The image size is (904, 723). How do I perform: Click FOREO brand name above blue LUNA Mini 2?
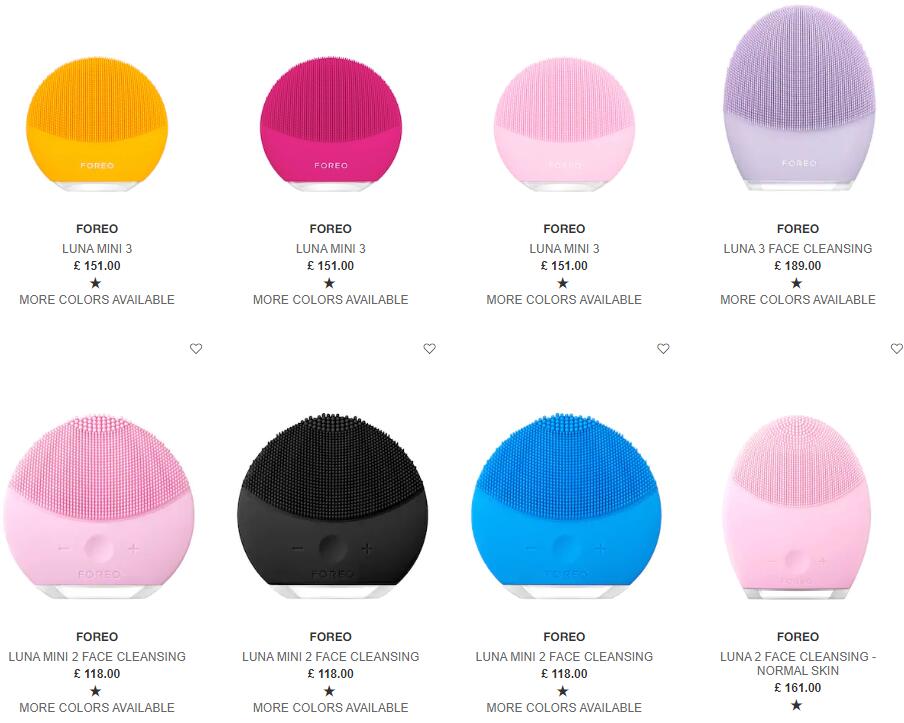tap(564, 637)
